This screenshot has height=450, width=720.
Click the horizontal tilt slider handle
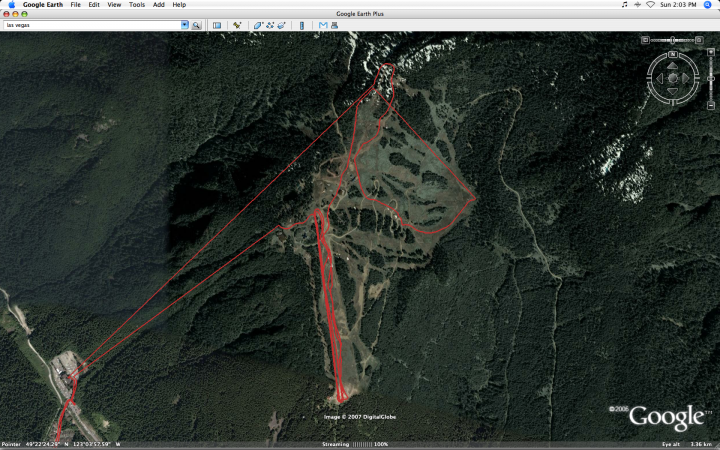coord(673,40)
